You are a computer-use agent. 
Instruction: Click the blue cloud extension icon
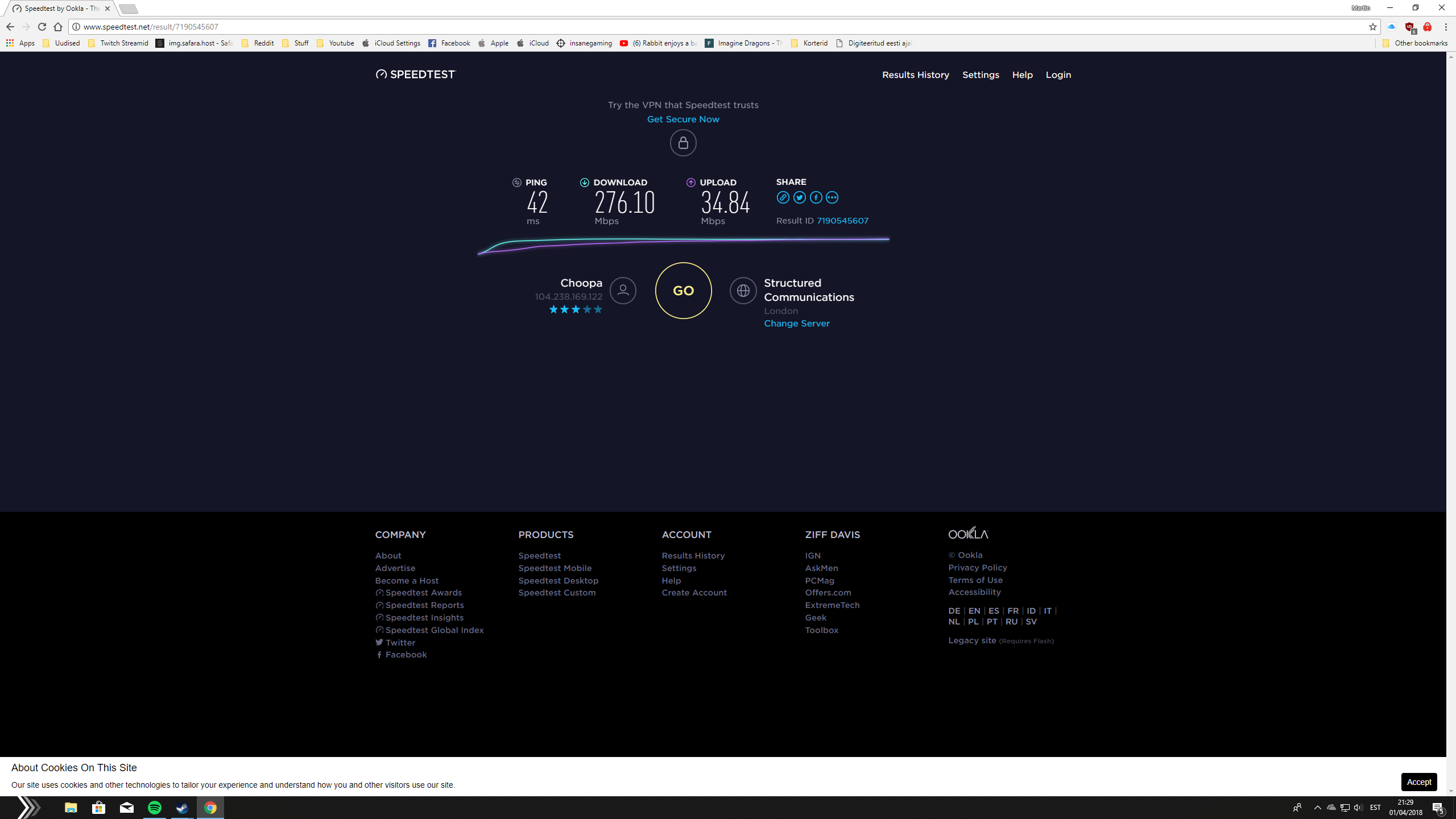click(1391, 27)
